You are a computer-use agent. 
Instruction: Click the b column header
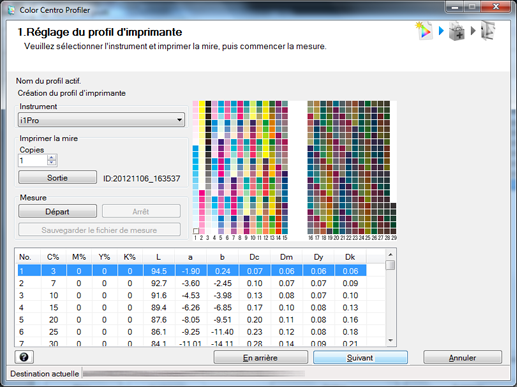tap(223, 257)
